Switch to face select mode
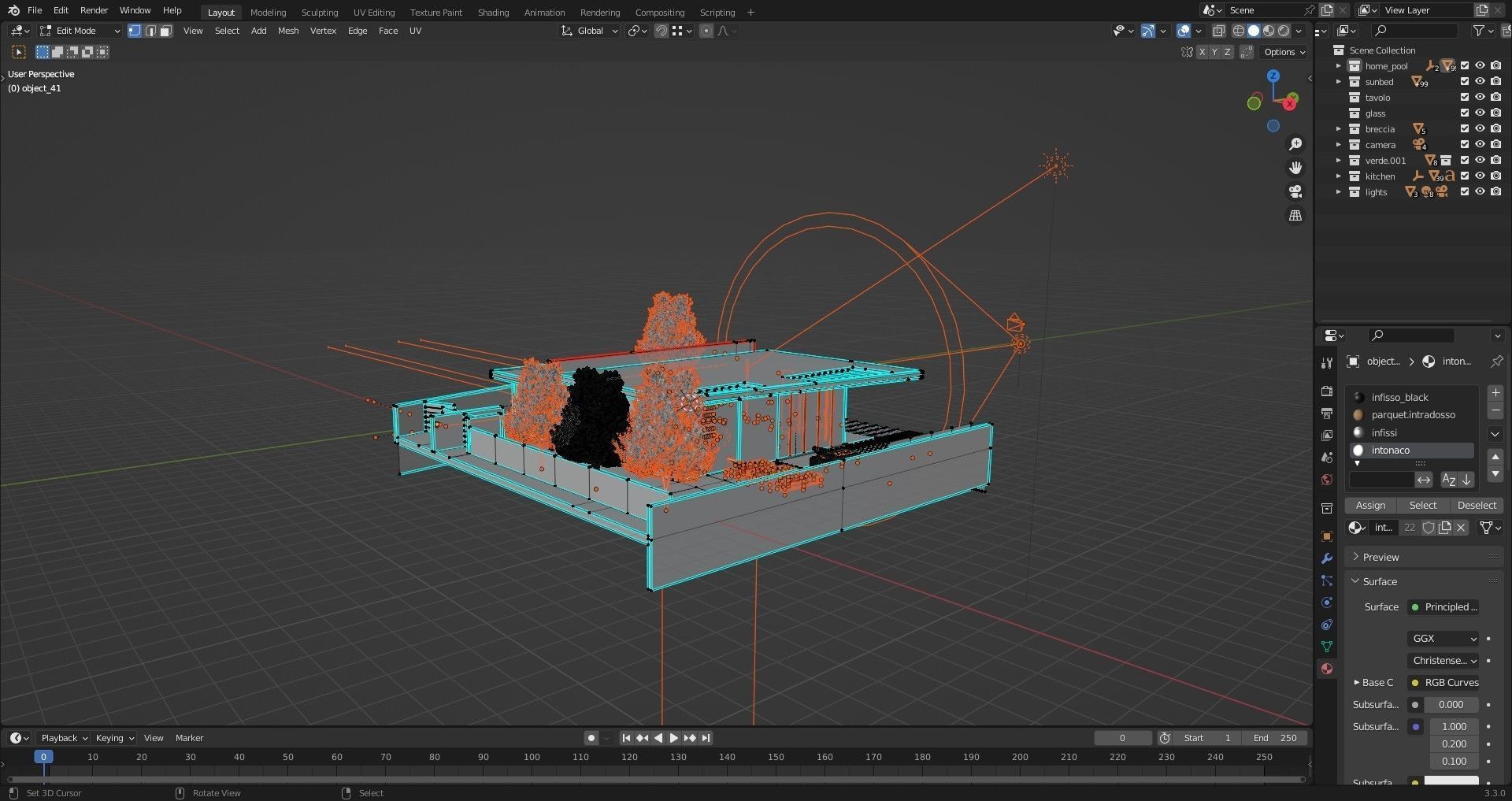Screen dimensions: 1512x801 (x=166, y=31)
